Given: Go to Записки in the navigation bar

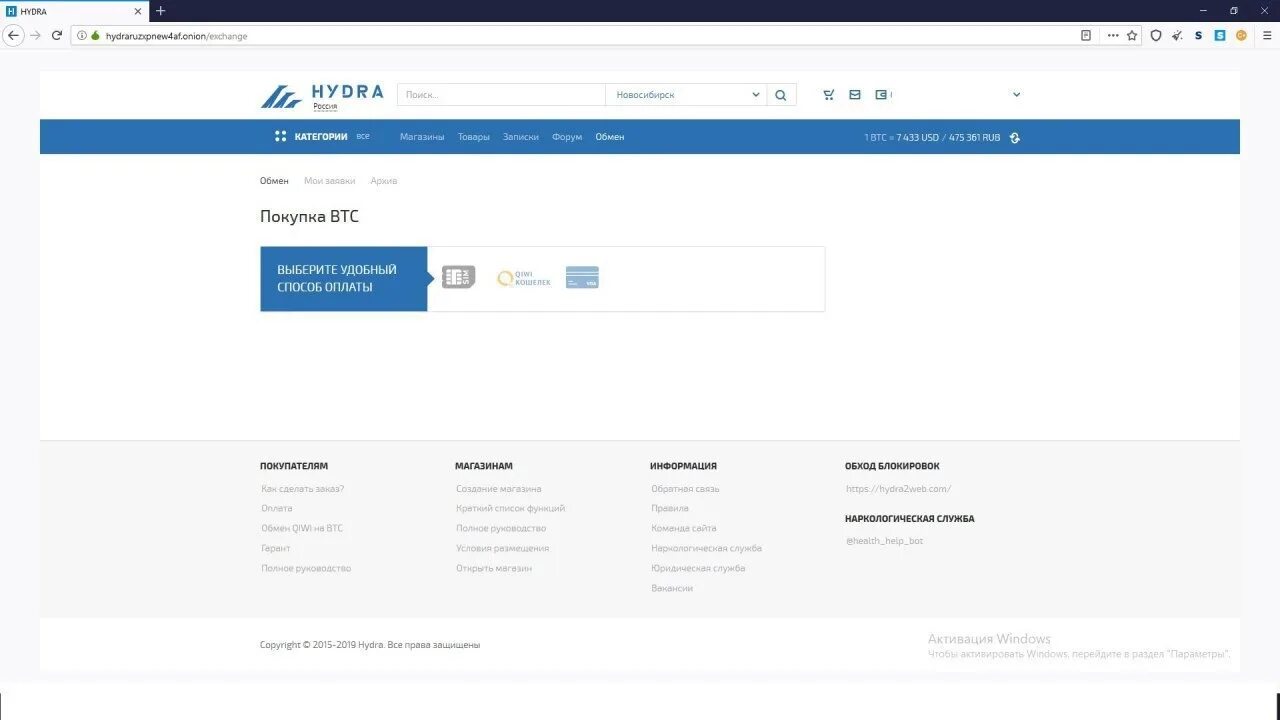Looking at the screenshot, I should [x=521, y=137].
